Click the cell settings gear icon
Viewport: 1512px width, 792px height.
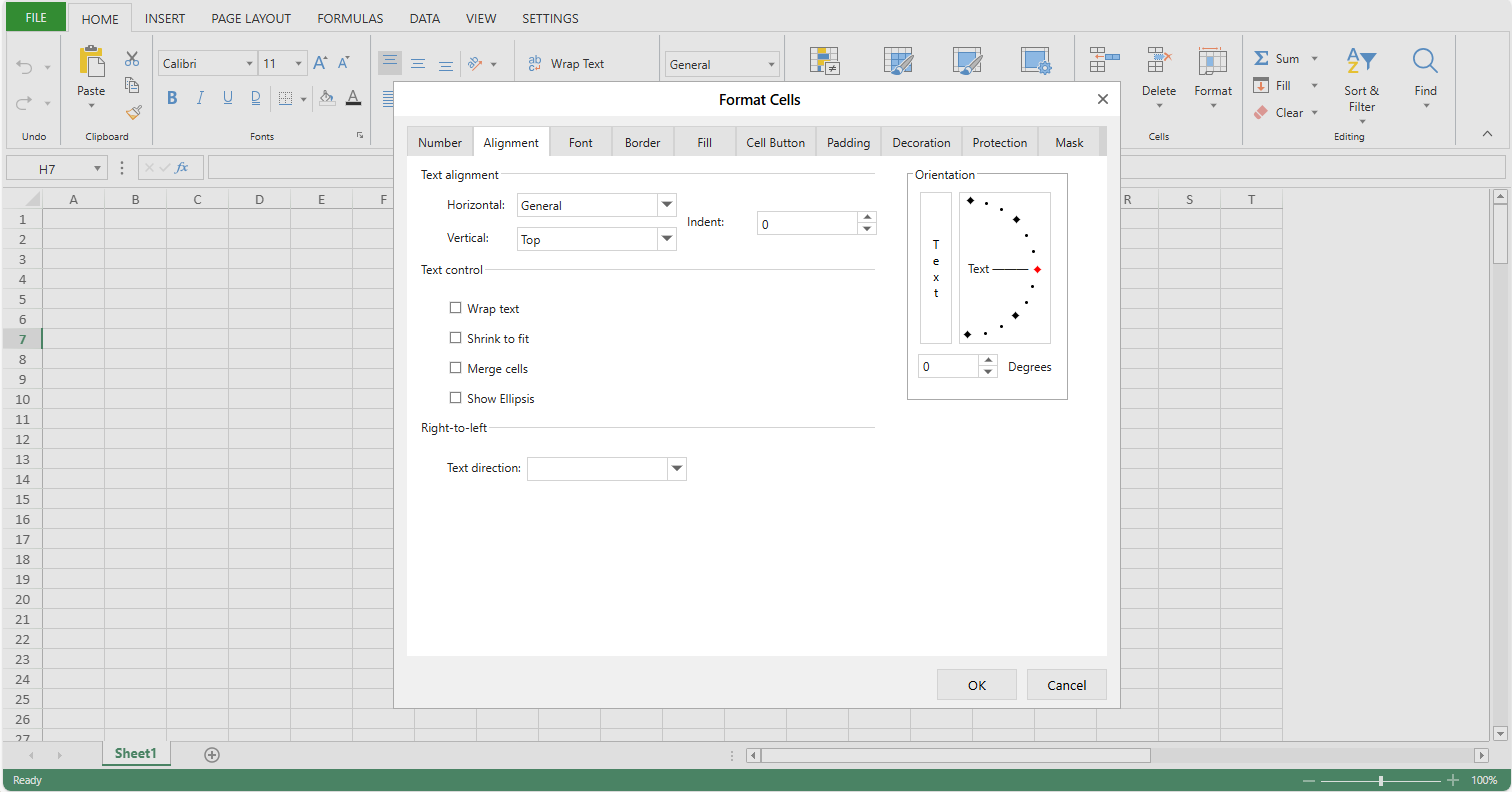click(1036, 61)
